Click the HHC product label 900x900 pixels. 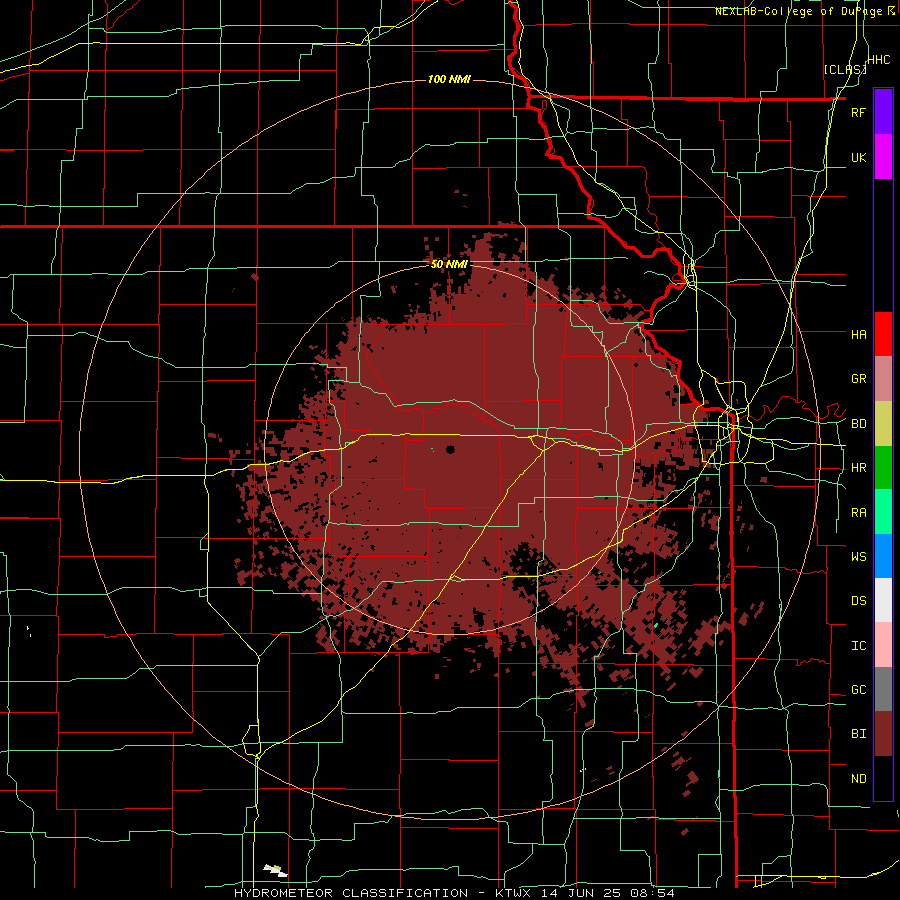pos(878,60)
